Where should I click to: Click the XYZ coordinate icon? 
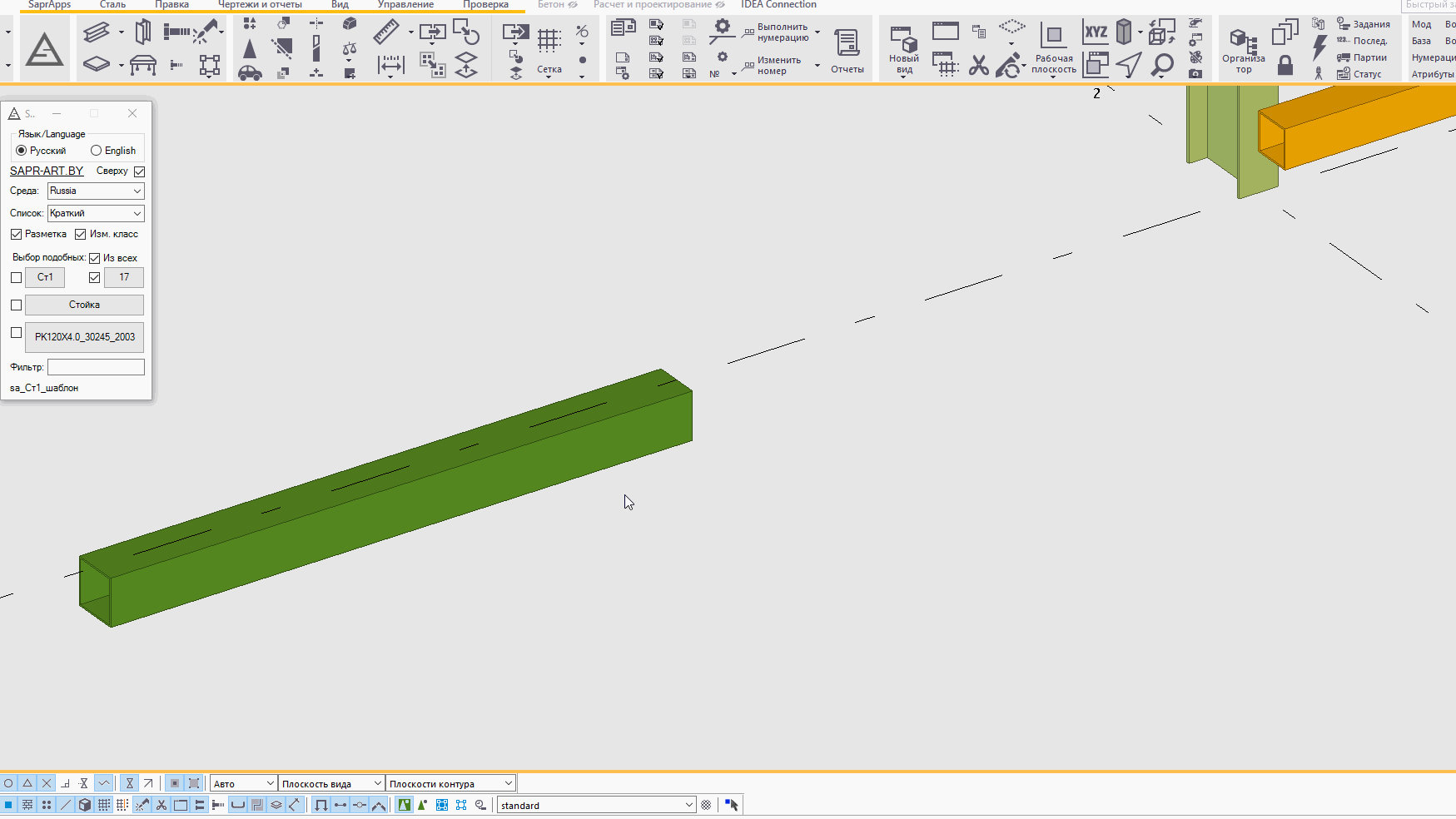[1096, 32]
